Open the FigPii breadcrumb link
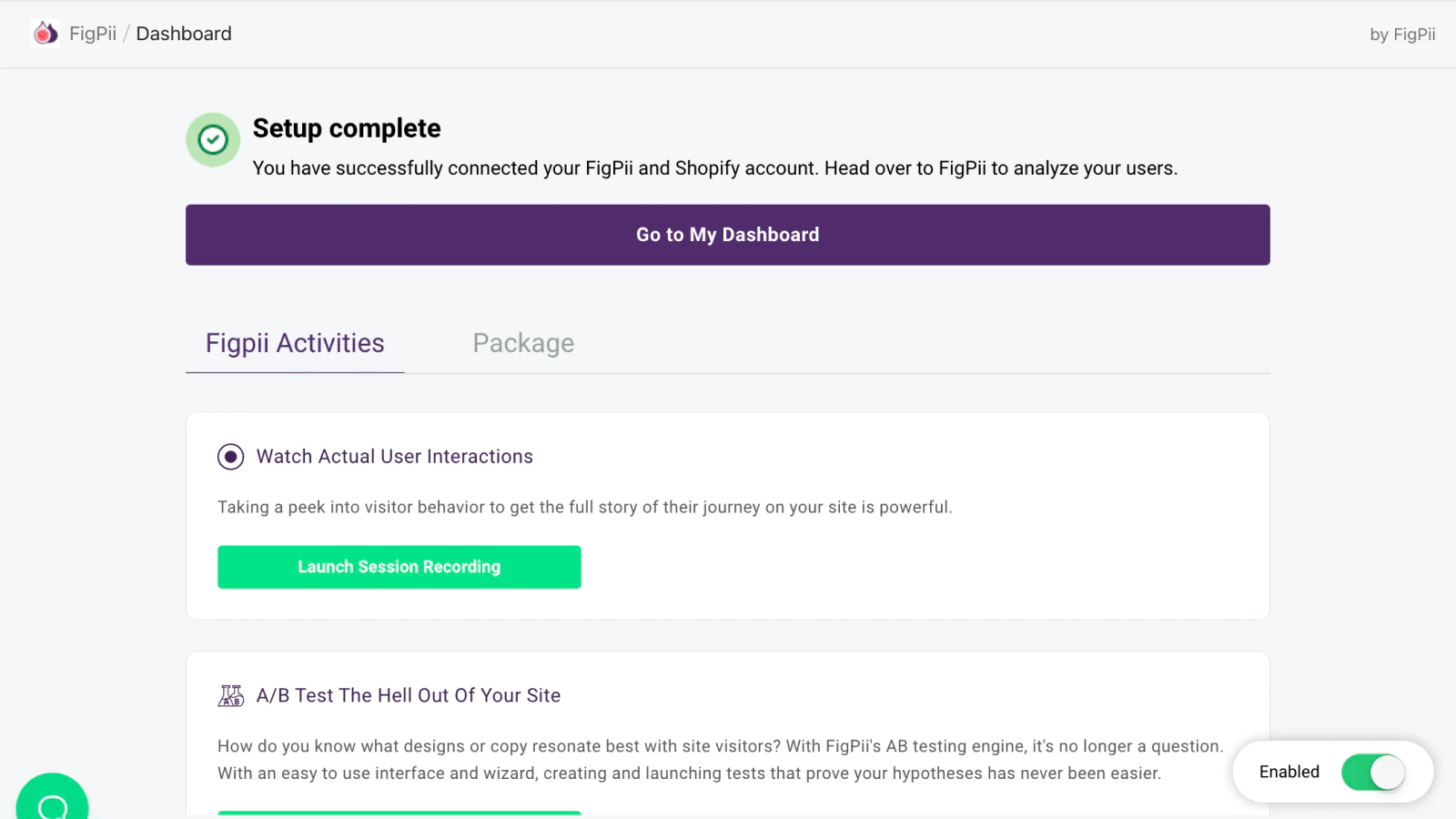1456x819 pixels. pyautogui.click(x=93, y=34)
